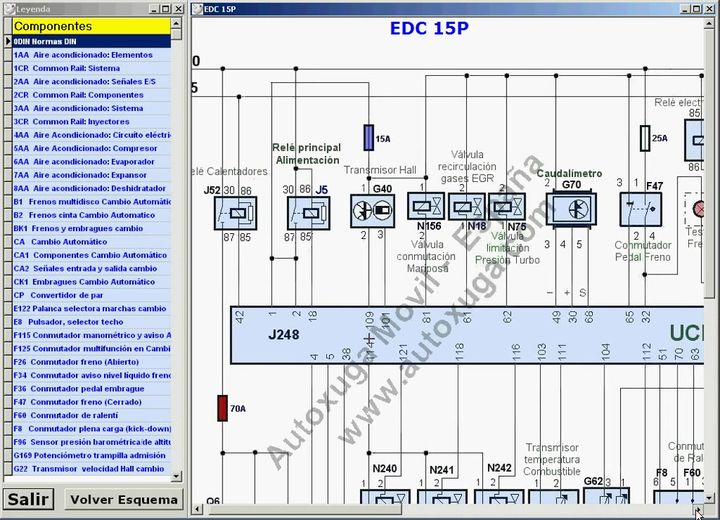Viewport: 720px width, 520px height.
Task: Maximize the EDC 15P window
Action: [x=697, y=9]
